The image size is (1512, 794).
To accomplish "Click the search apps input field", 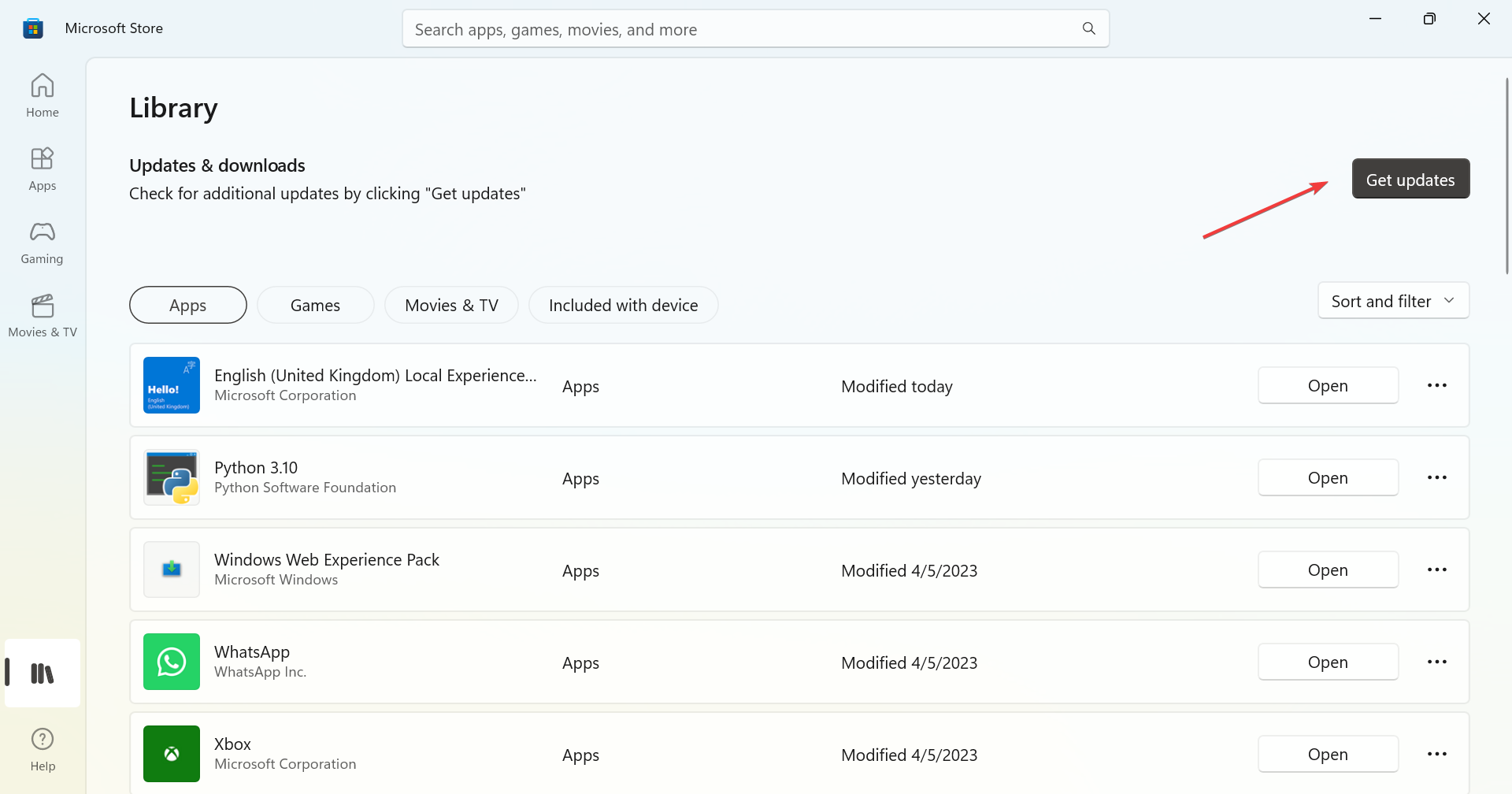I will click(x=756, y=29).
